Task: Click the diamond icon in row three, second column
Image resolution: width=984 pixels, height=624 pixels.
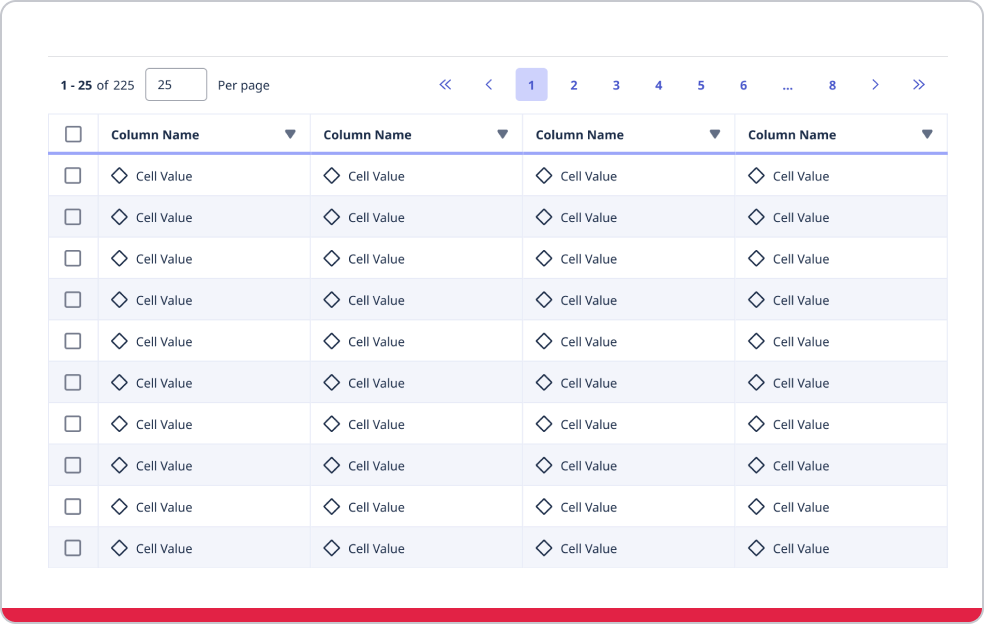Action: click(331, 259)
